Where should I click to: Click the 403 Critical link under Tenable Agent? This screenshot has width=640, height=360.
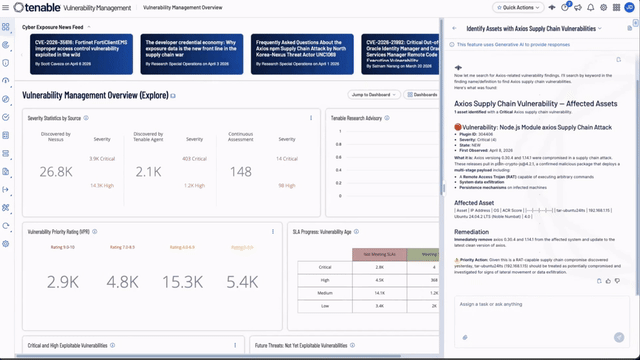(194, 159)
